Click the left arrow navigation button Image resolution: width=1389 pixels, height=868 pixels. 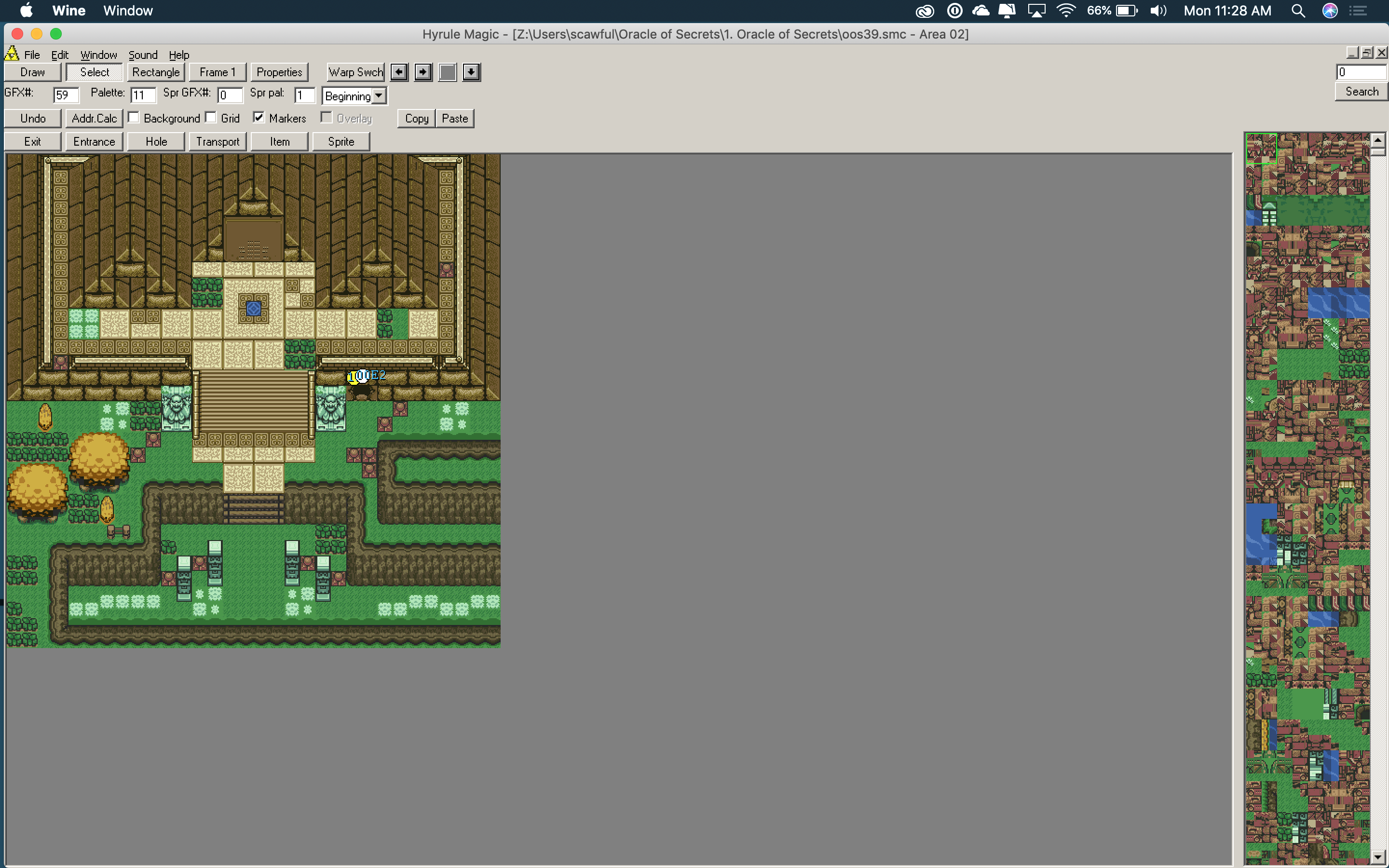pyautogui.click(x=399, y=72)
